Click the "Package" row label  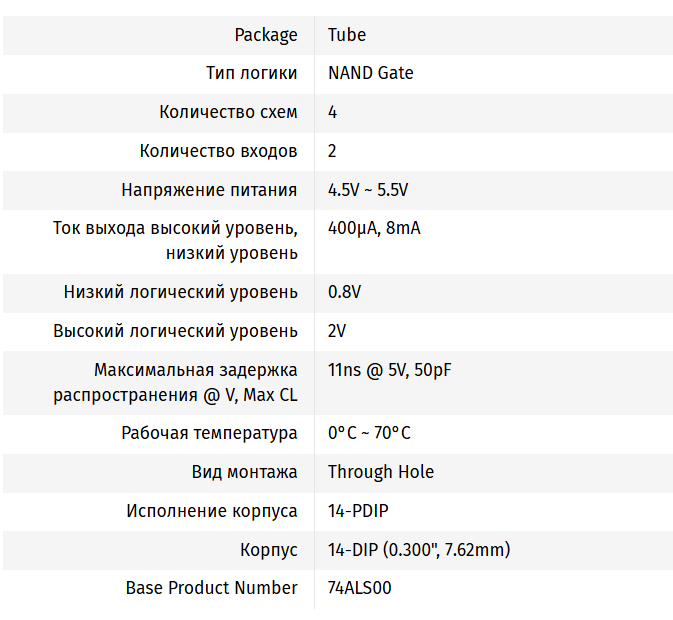[265, 35]
